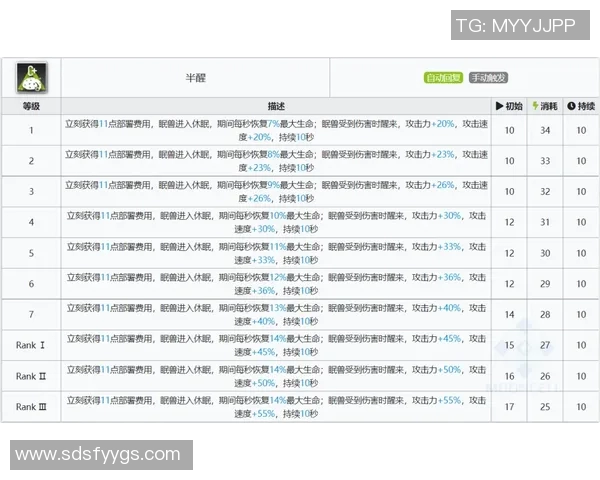Select the green 自动回复 tag
Image resolution: width=600 pixels, height=480 pixels.
click(x=443, y=78)
